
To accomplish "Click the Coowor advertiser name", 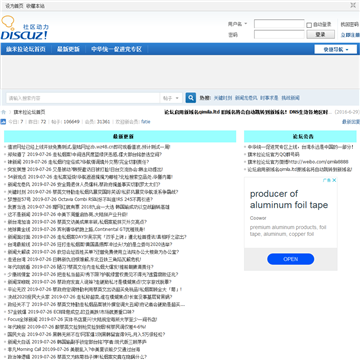I will pyautogui.click(x=258, y=218).
